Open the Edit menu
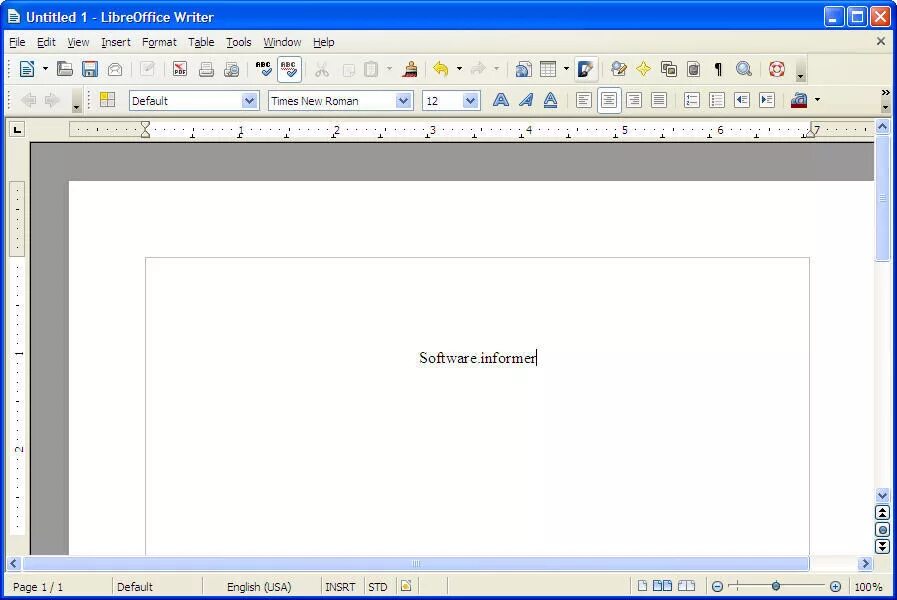This screenshot has width=897, height=600. (x=46, y=42)
